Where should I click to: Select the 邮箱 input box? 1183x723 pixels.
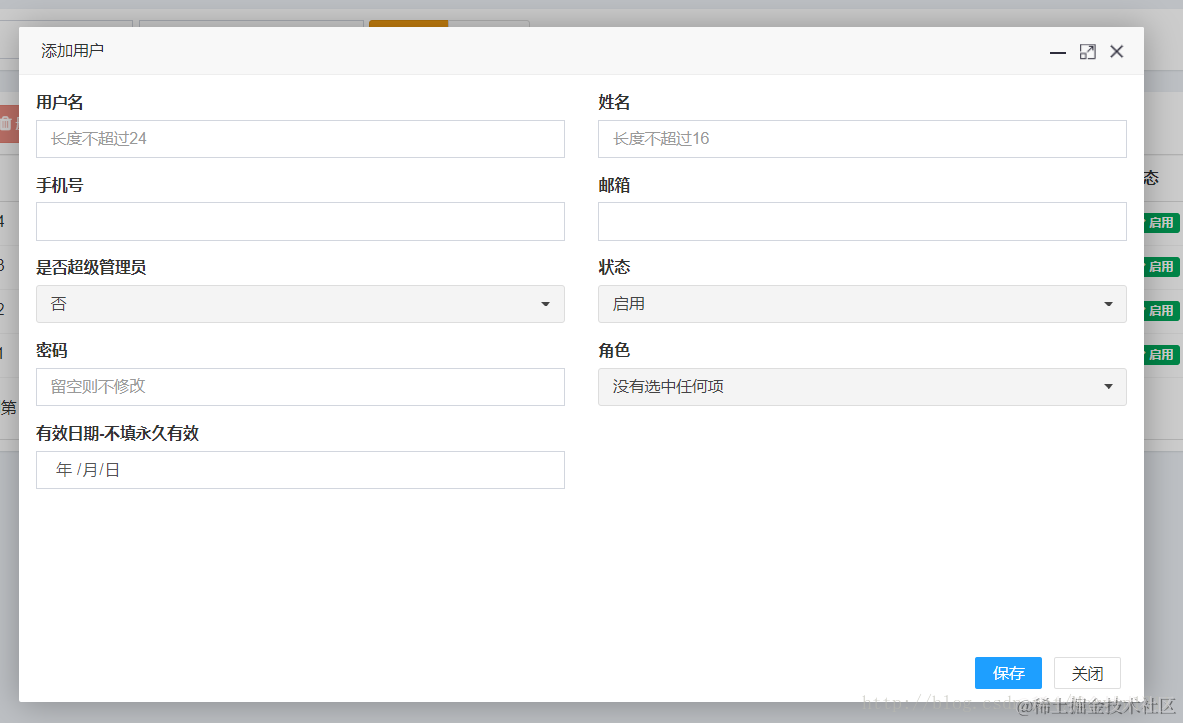pyautogui.click(x=862, y=221)
